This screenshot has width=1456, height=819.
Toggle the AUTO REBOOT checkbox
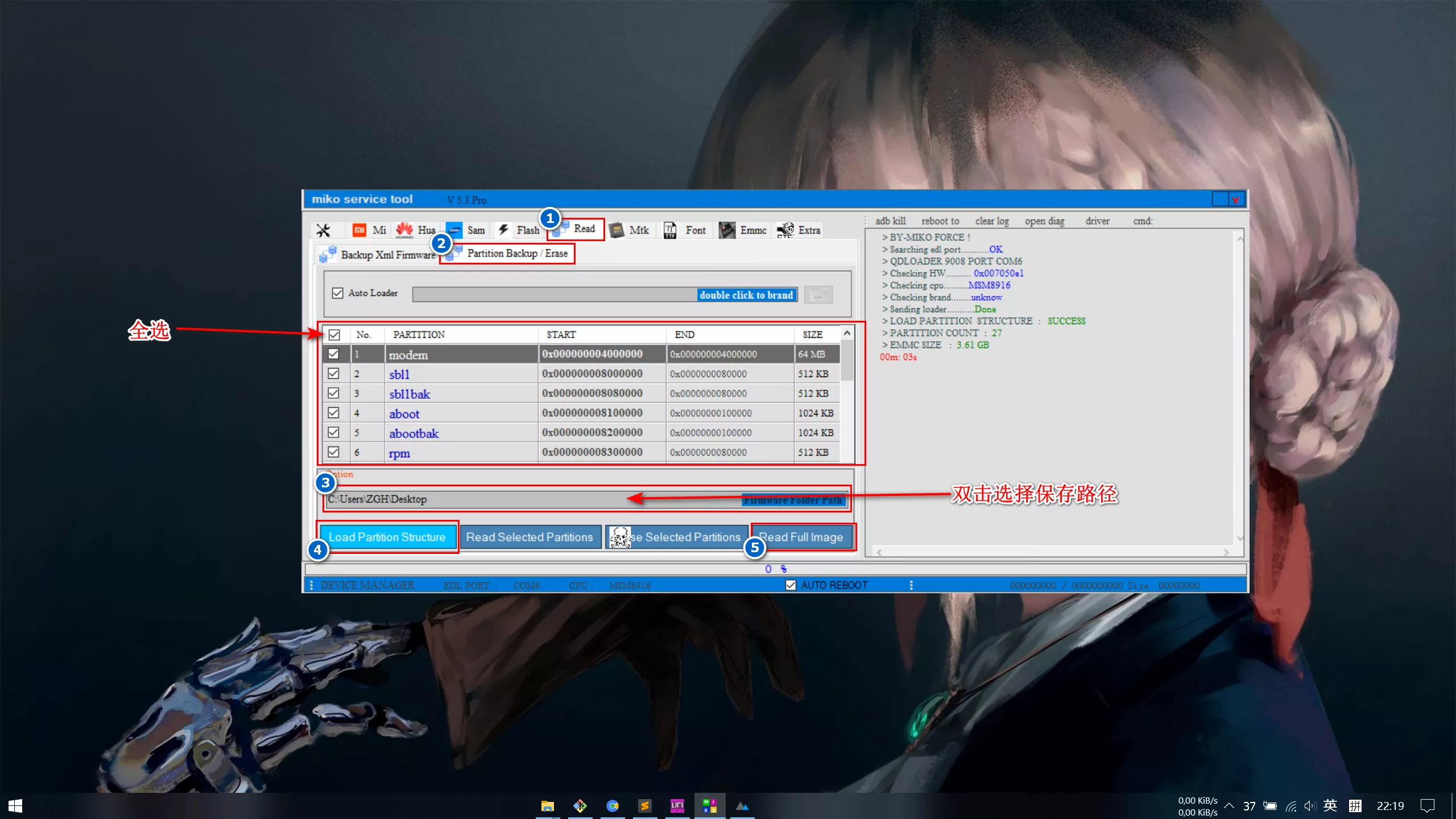(791, 585)
